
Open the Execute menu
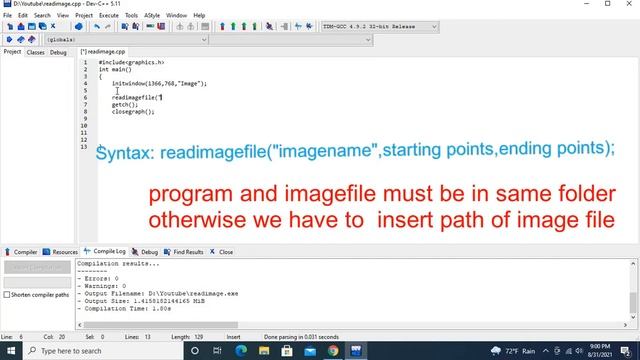(109, 16)
